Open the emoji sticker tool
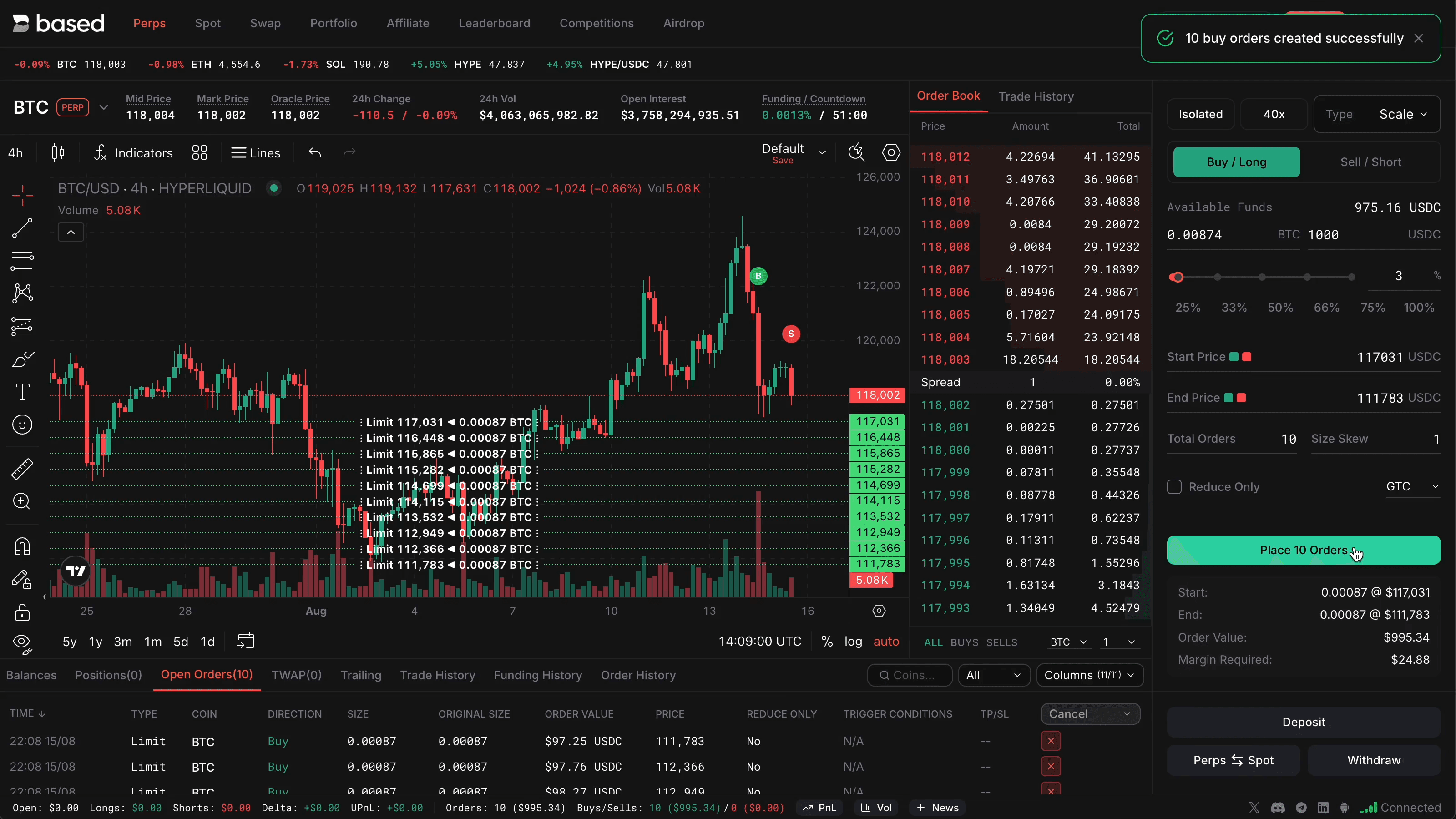The image size is (1456, 819). (23, 425)
